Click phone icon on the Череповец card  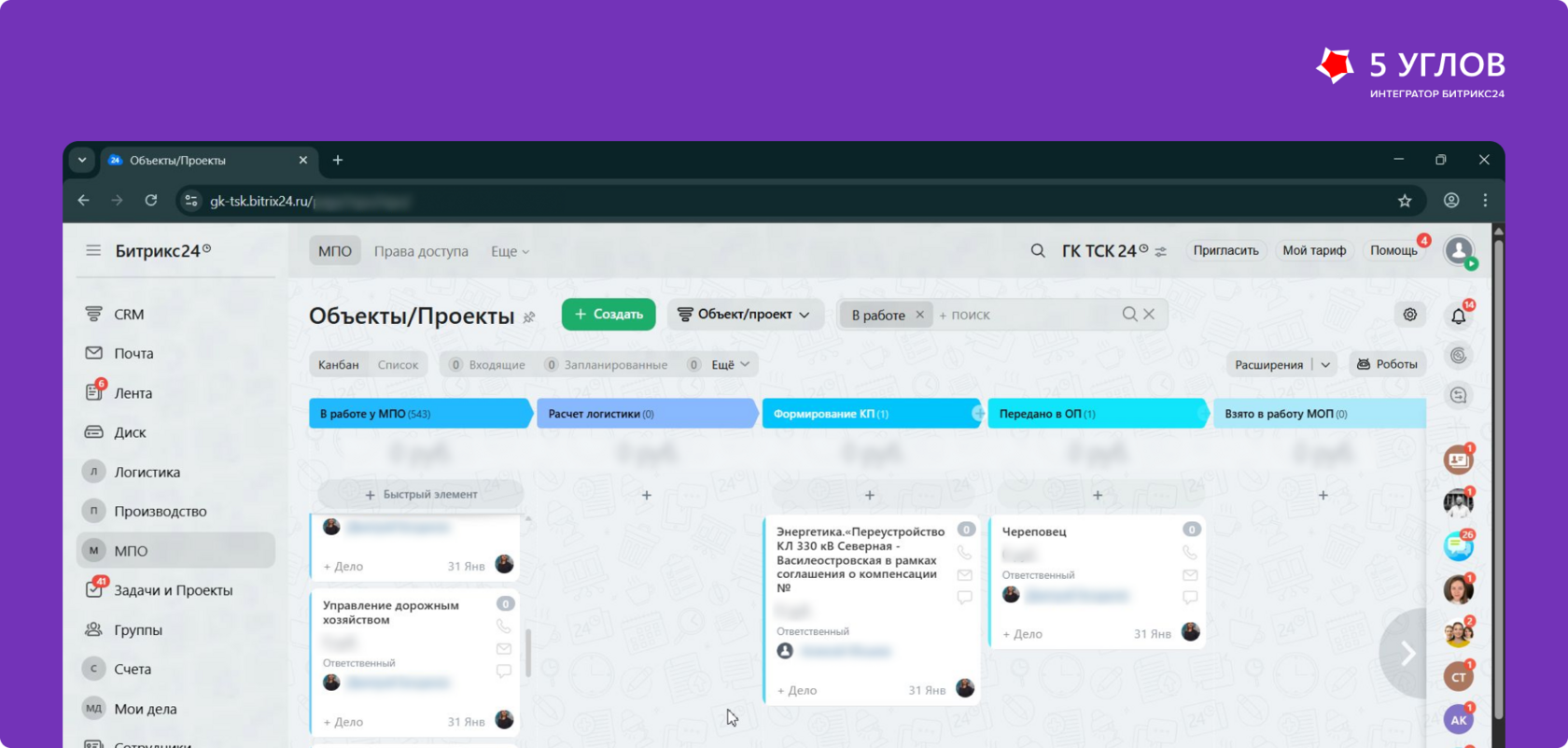(x=1190, y=553)
